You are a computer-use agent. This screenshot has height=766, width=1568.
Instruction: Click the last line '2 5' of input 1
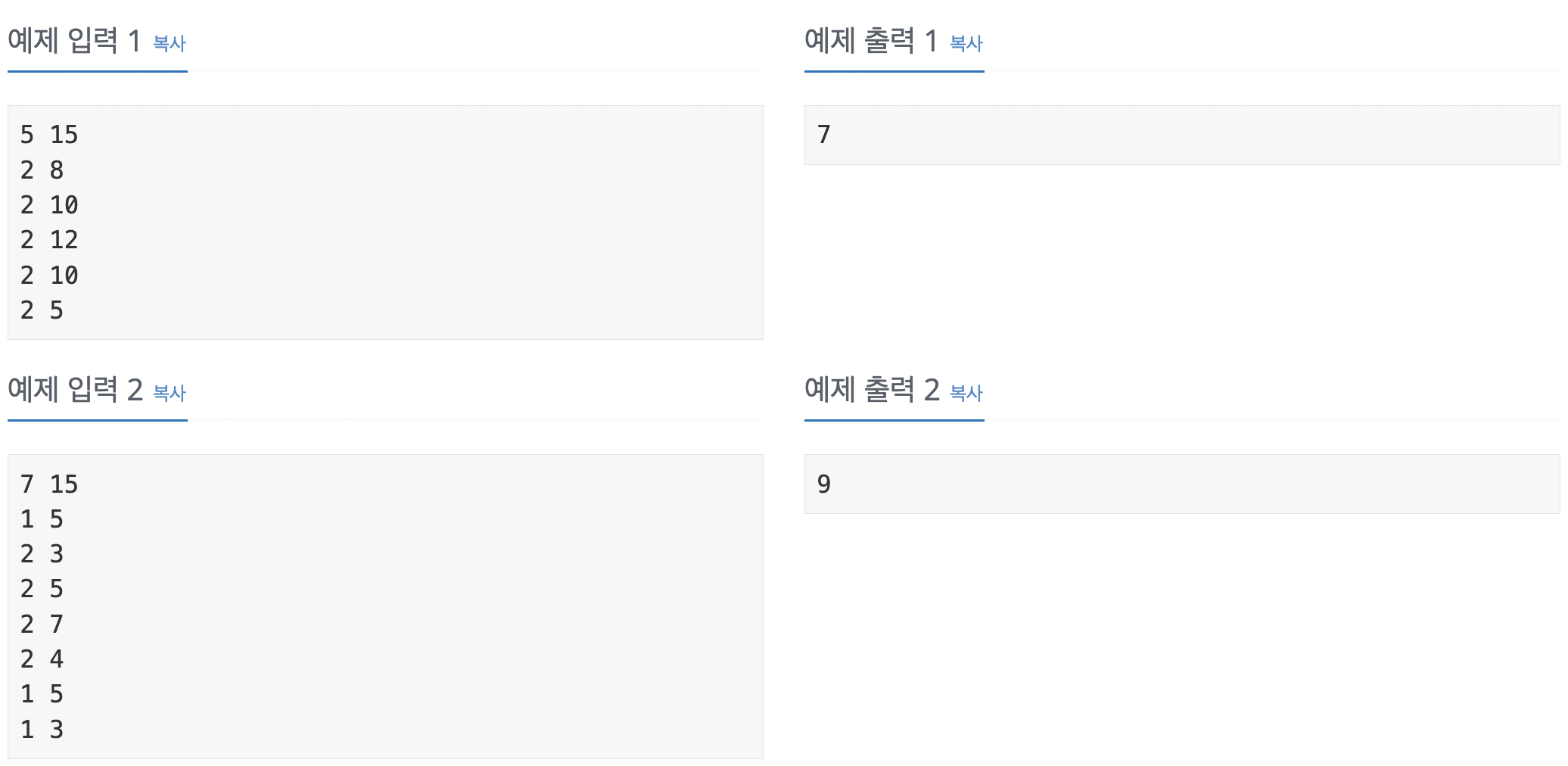(x=42, y=310)
